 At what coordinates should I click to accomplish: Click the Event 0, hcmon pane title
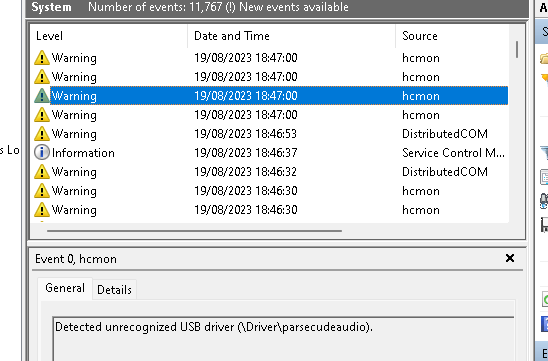pyautogui.click(x=76, y=259)
